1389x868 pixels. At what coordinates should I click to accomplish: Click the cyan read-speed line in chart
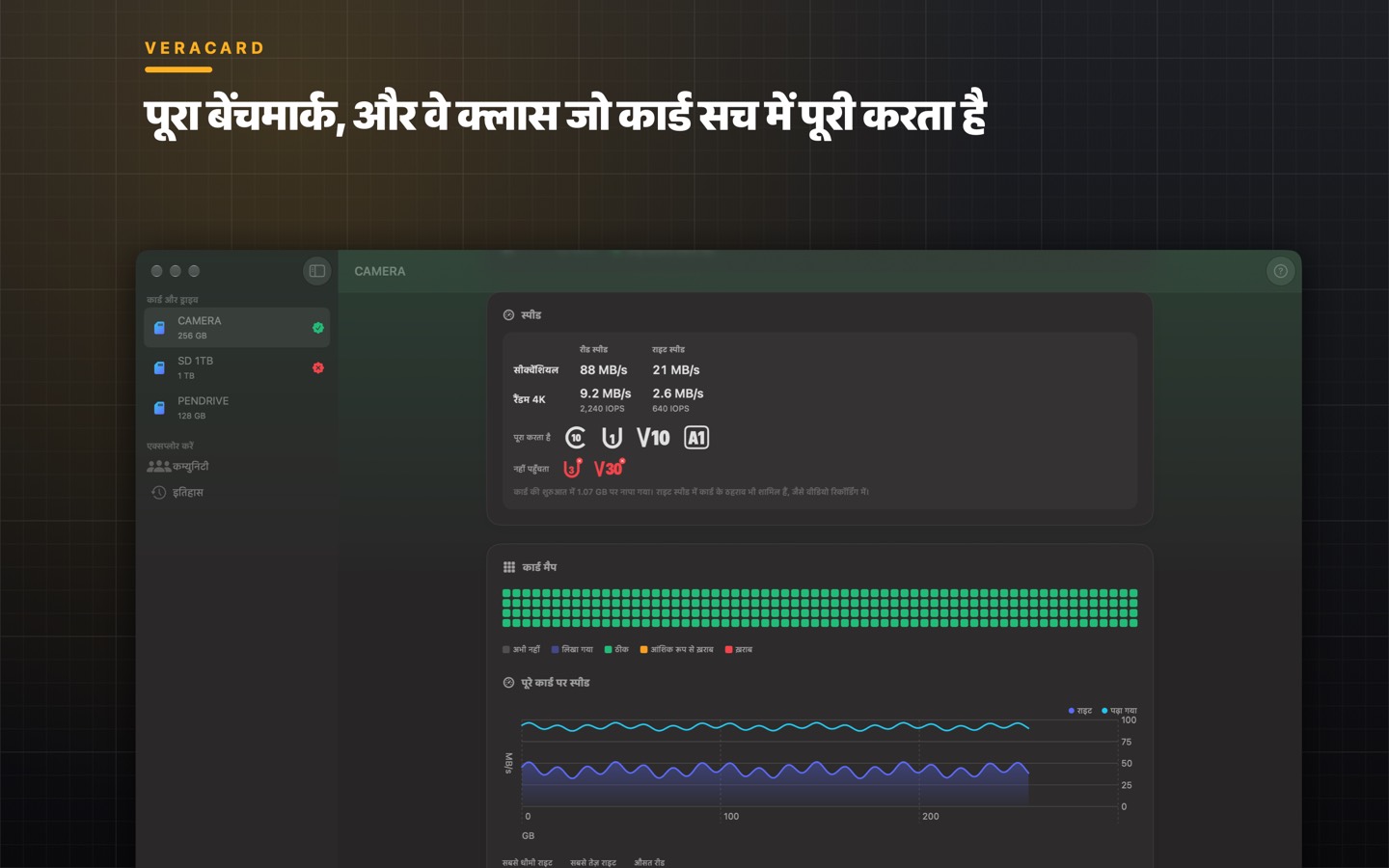[x=775, y=726]
